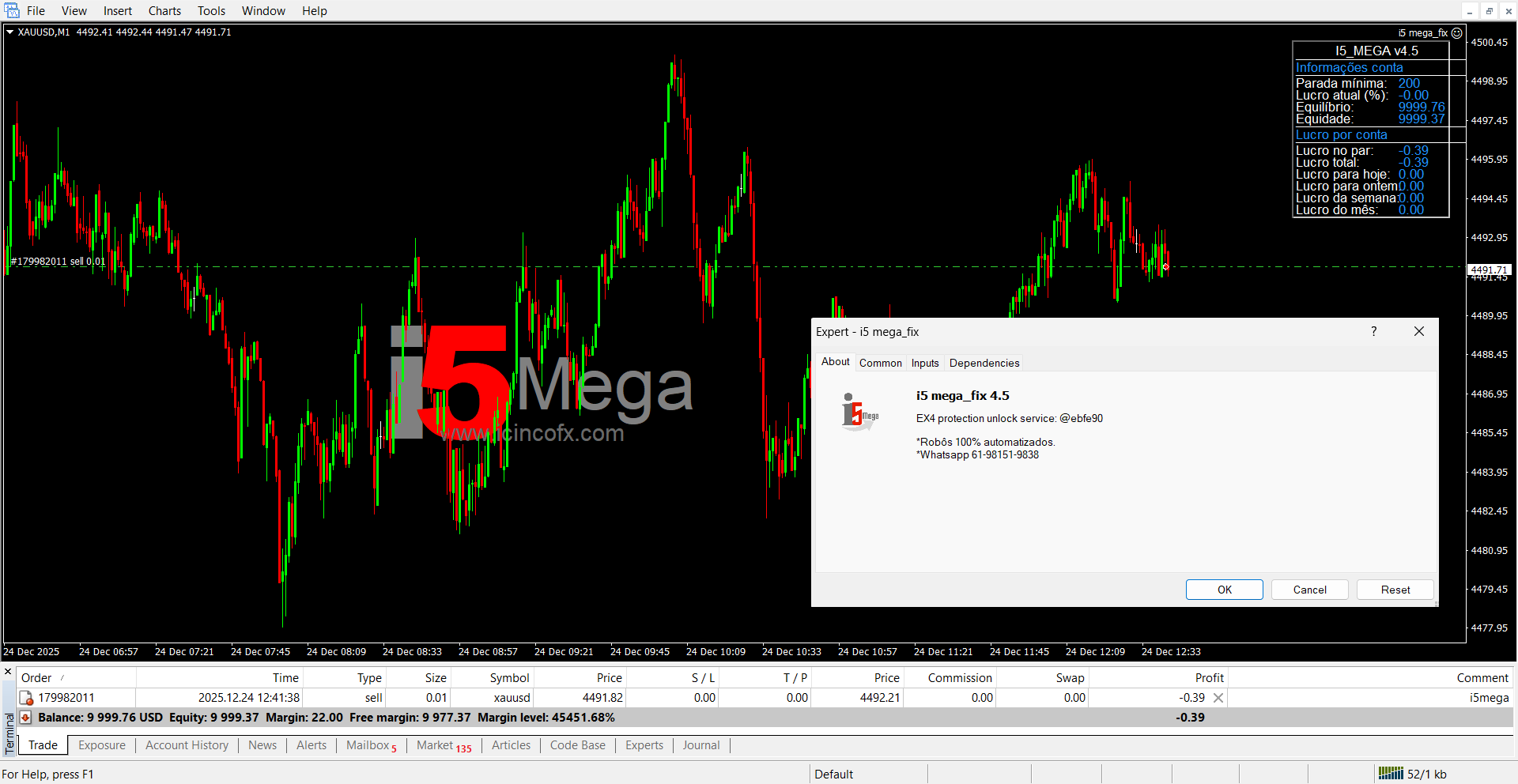Expand the XAUUSD,M1 chart dropdown triangle

9,32
